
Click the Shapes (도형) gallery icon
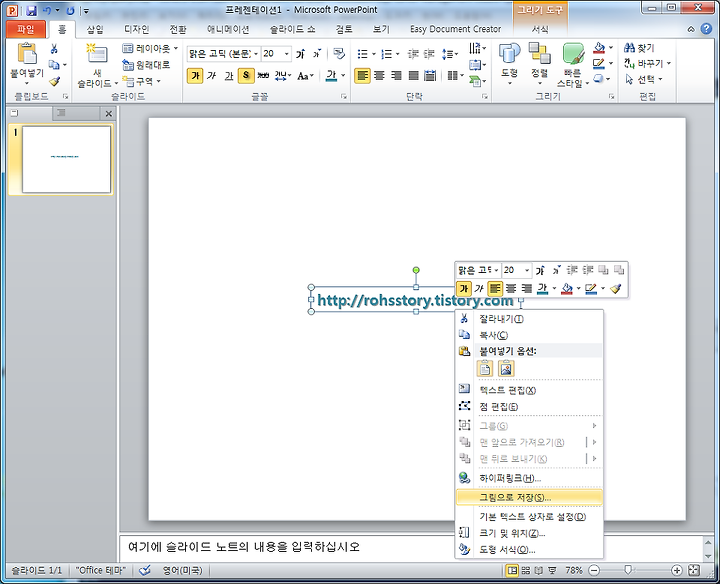tap(509, 53)
